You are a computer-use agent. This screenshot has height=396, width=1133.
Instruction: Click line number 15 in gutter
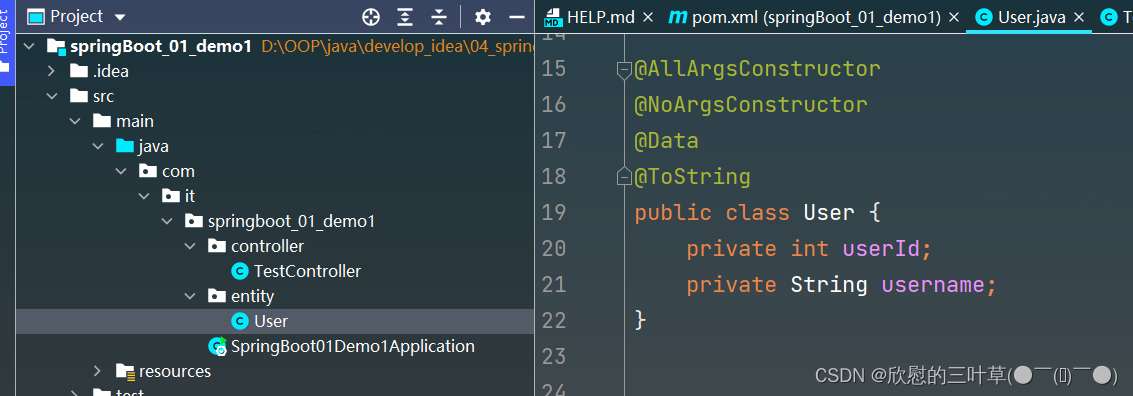tap(553, 69)
